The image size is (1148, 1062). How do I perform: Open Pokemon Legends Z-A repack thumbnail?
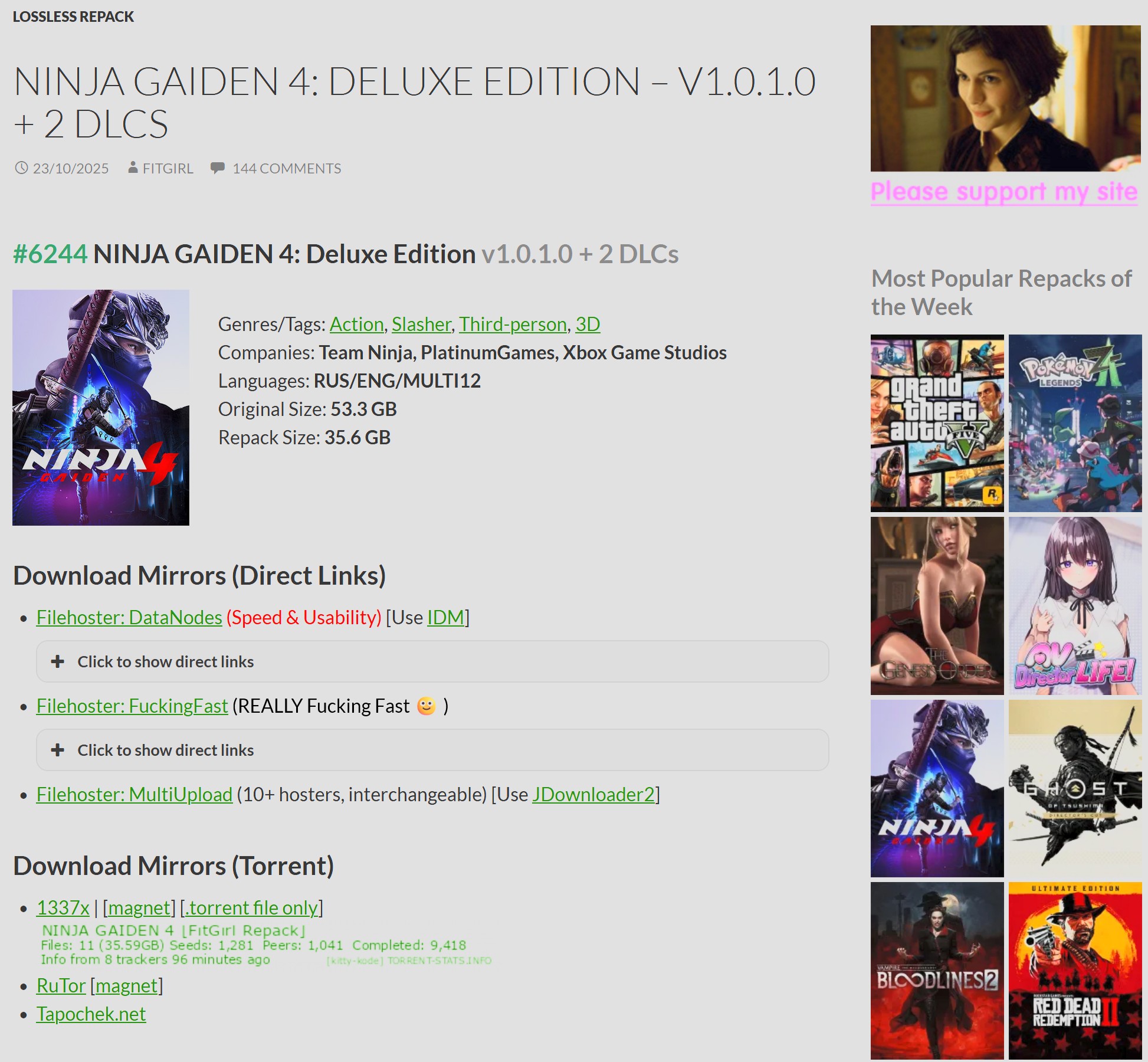[x=1075, y=423]
